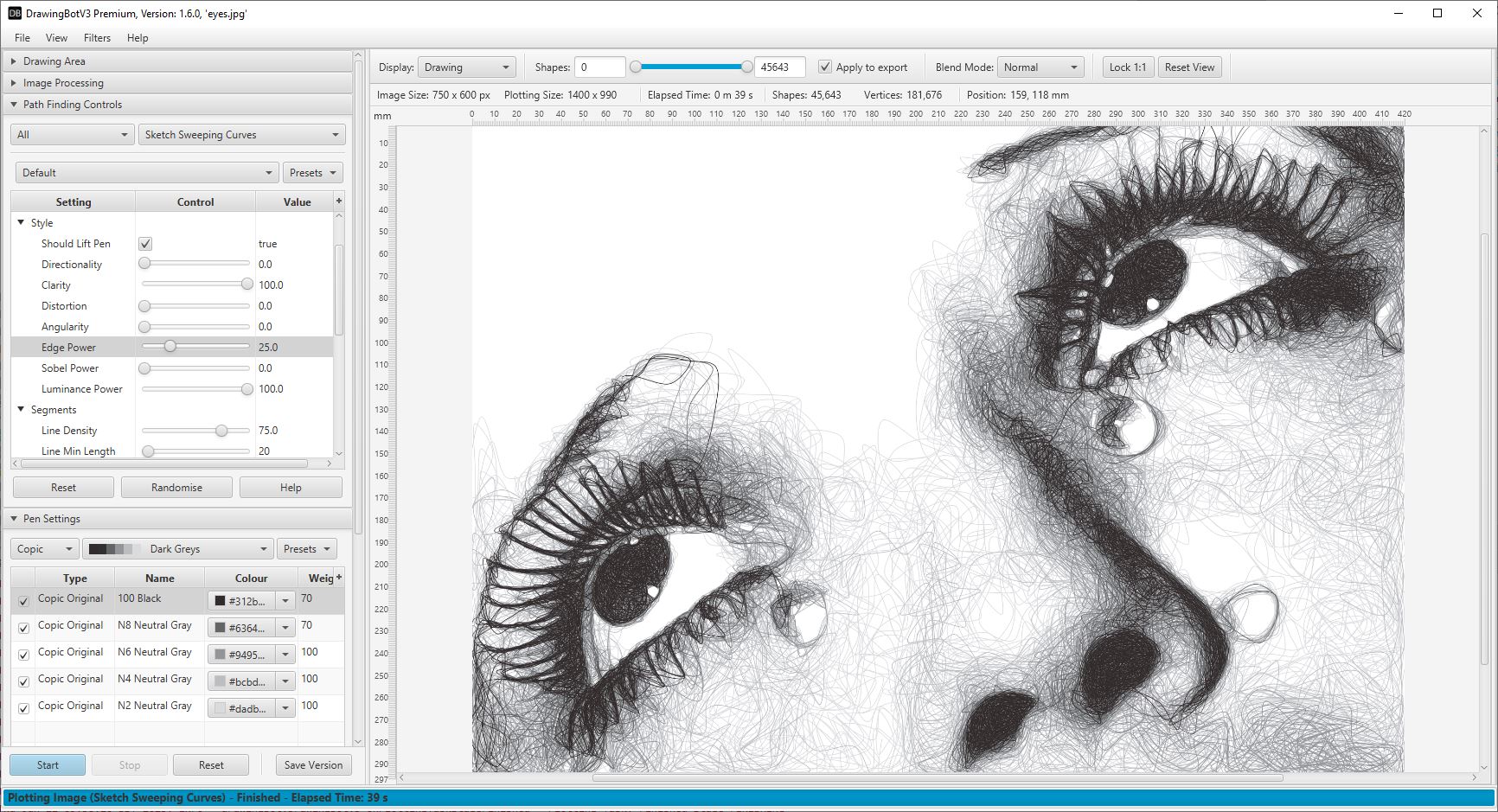Screen dimensions: 1498x812
Task: Toggle the Should Lift Pen checkbox
Action: tap(145, 244)
